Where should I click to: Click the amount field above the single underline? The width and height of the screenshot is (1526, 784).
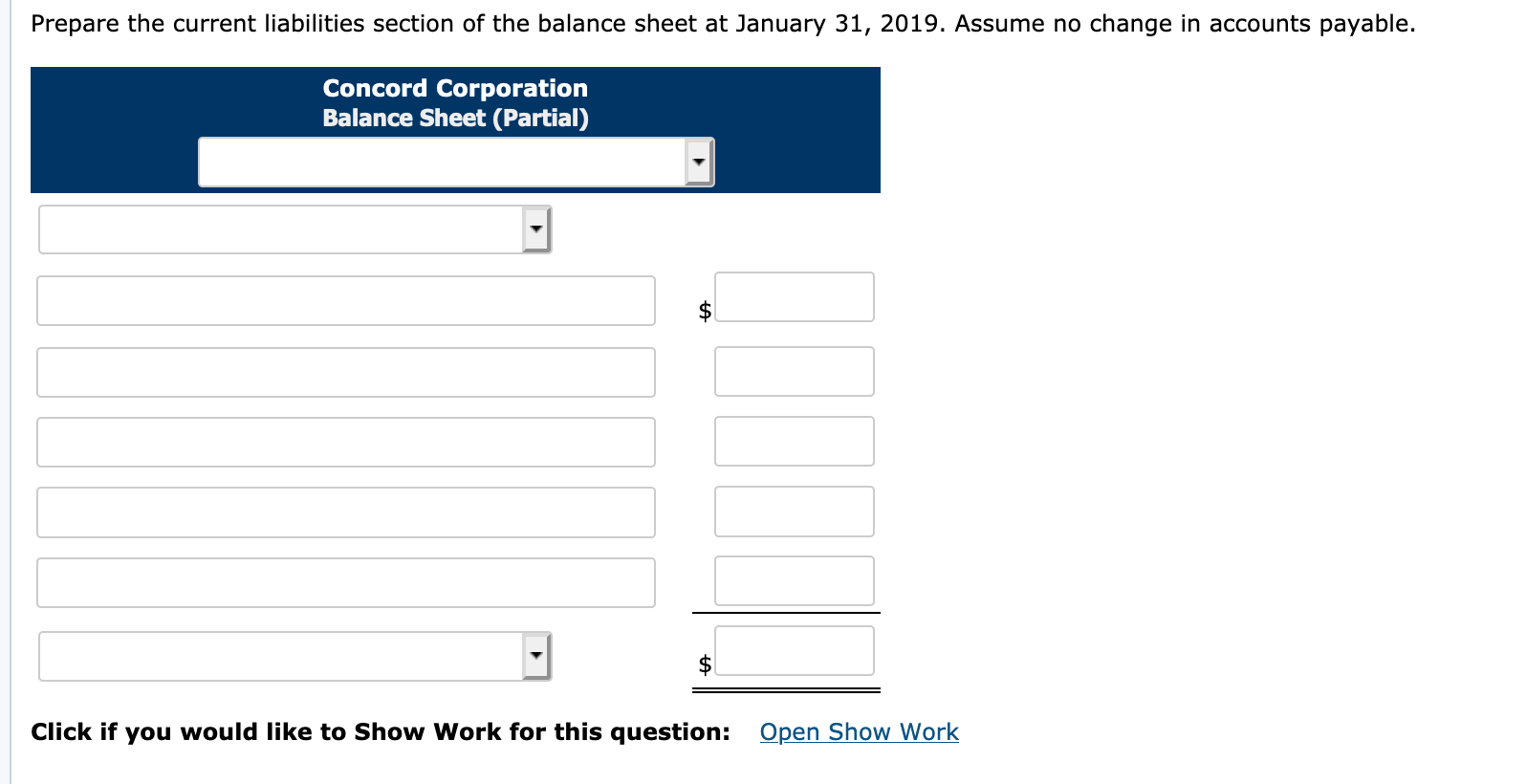(x=794, y=580)
